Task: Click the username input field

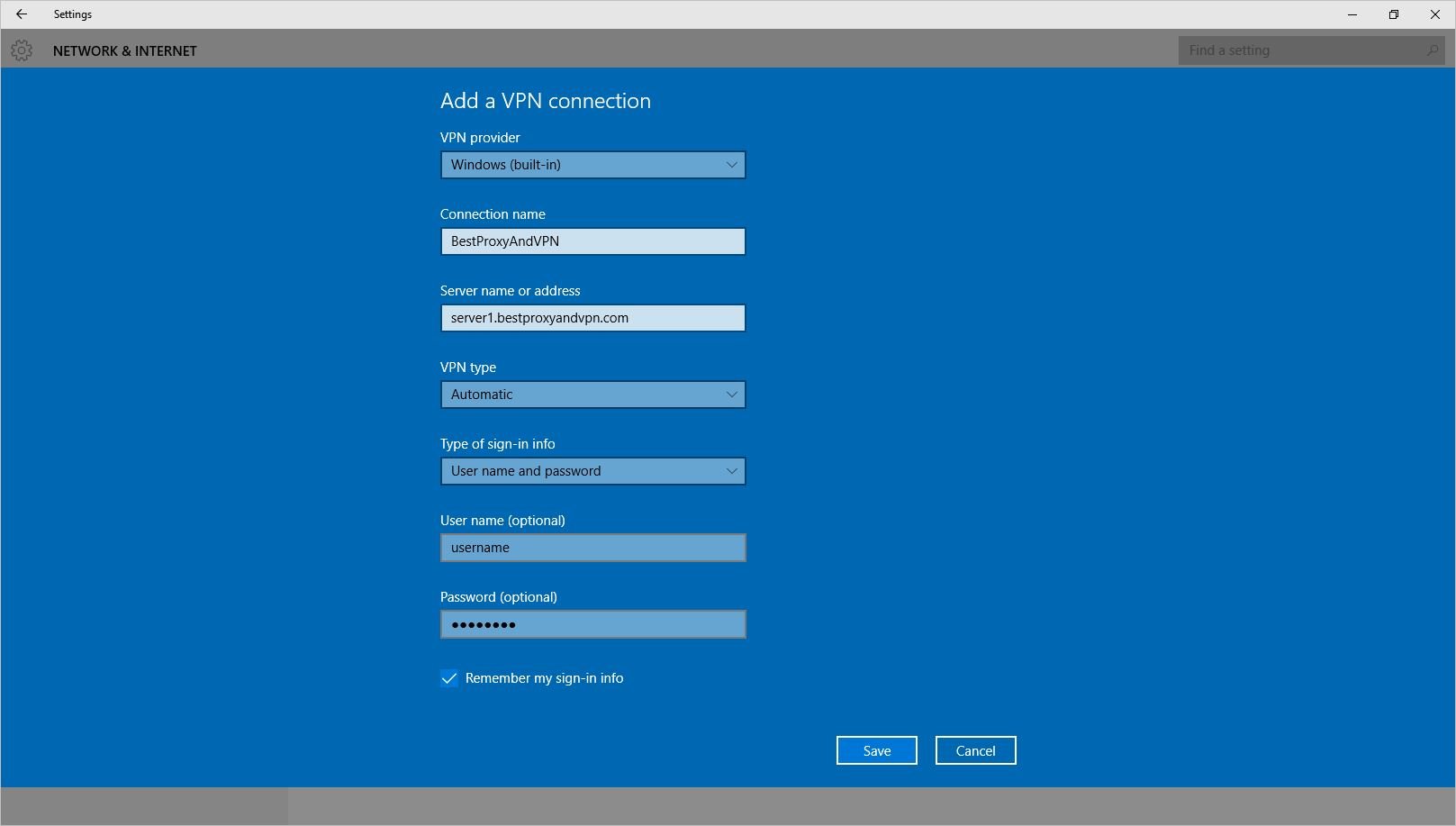Action: click(592, 547)
